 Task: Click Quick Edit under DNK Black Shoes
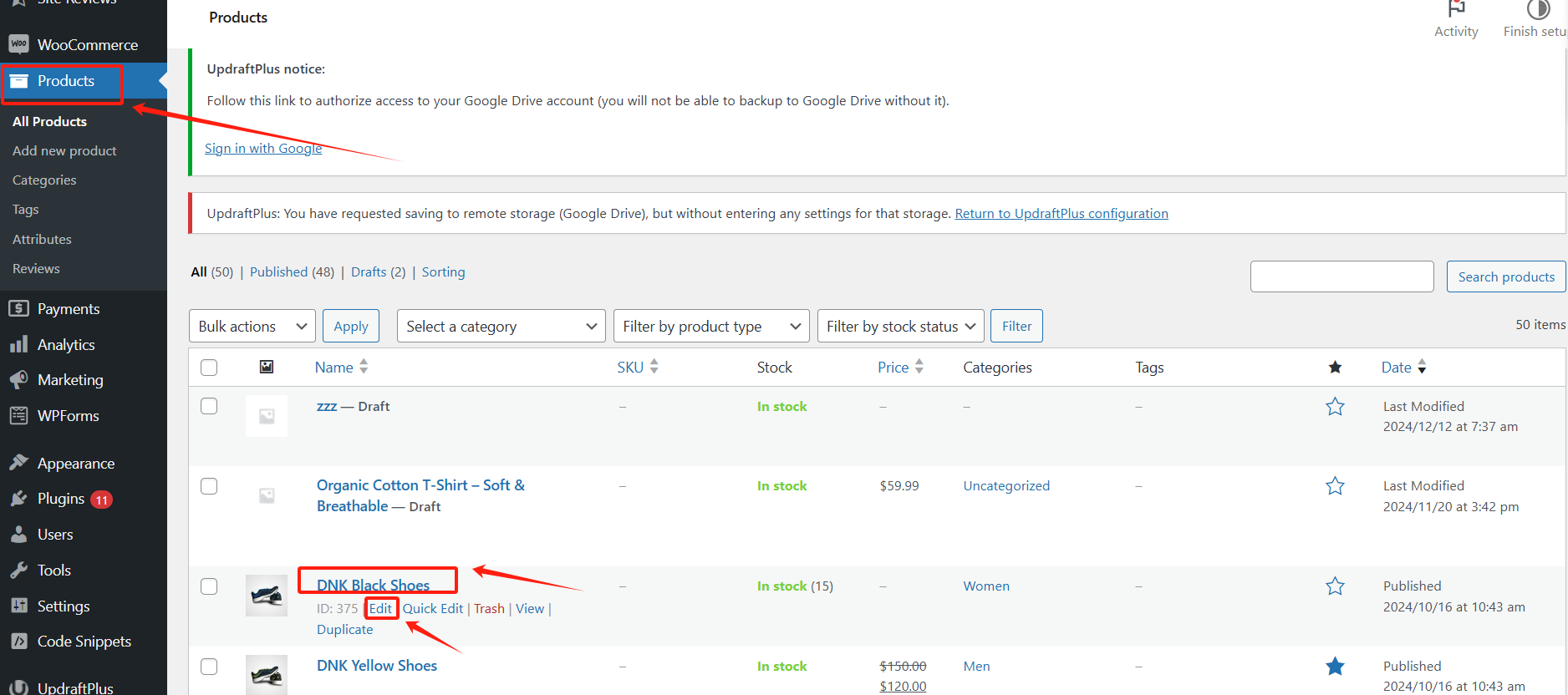click(433, 608)
